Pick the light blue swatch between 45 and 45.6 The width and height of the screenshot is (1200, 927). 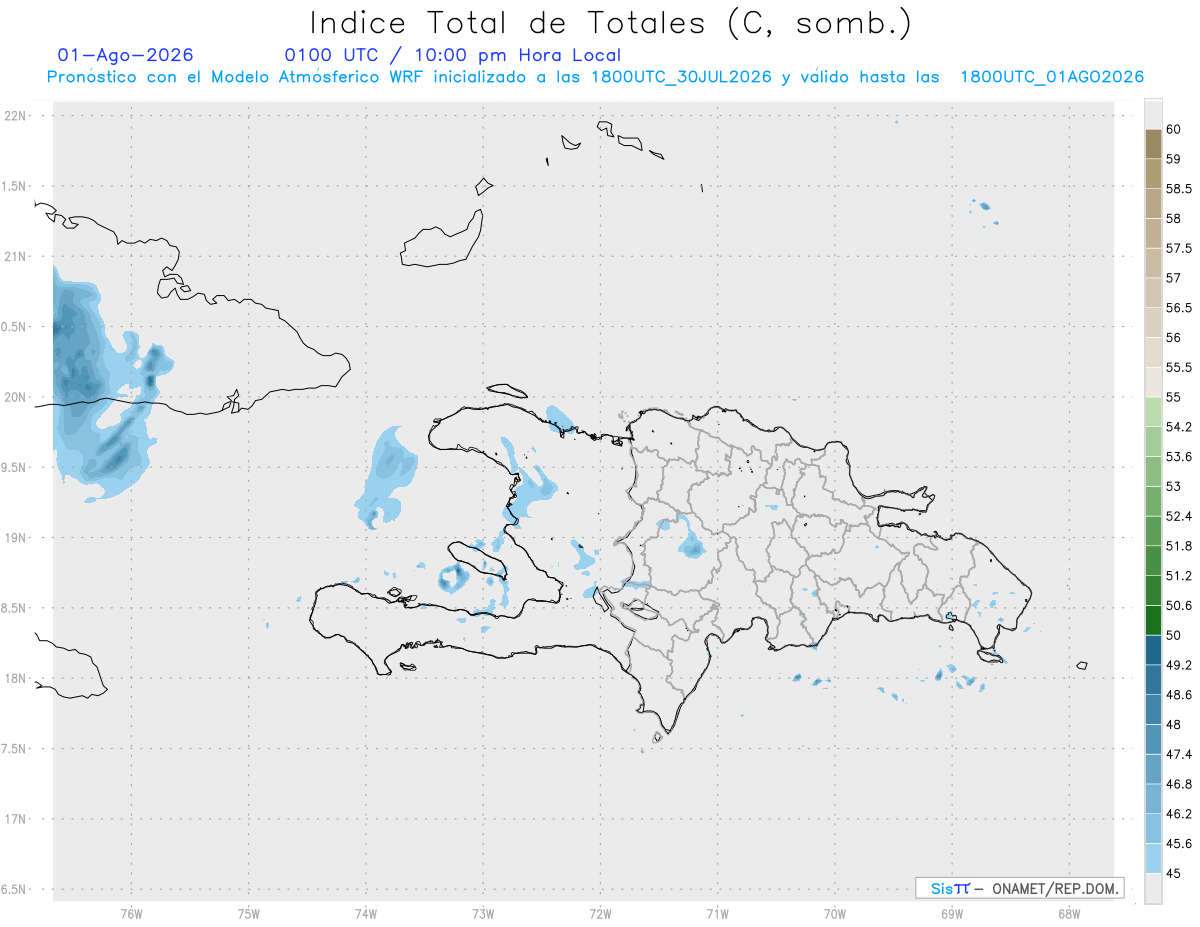(x=1153, y=858)
